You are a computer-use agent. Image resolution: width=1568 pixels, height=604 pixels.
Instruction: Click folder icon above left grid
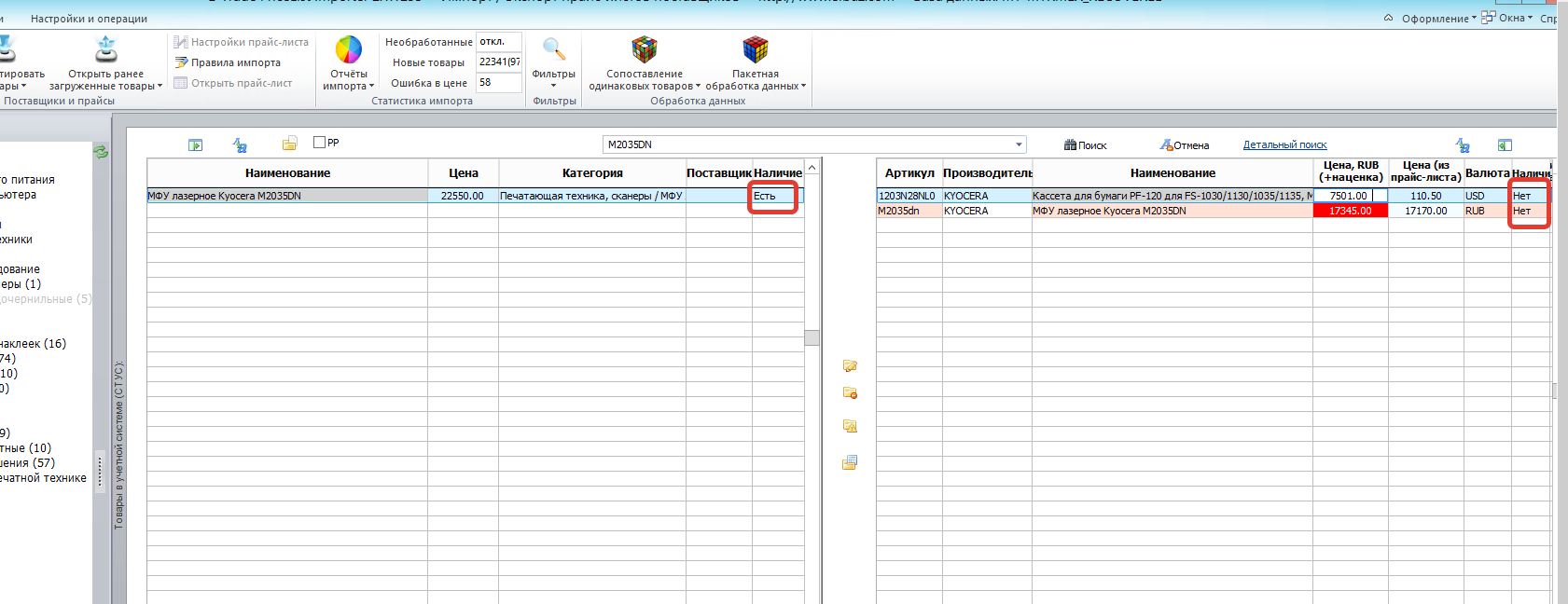click(x=290, y=144)
